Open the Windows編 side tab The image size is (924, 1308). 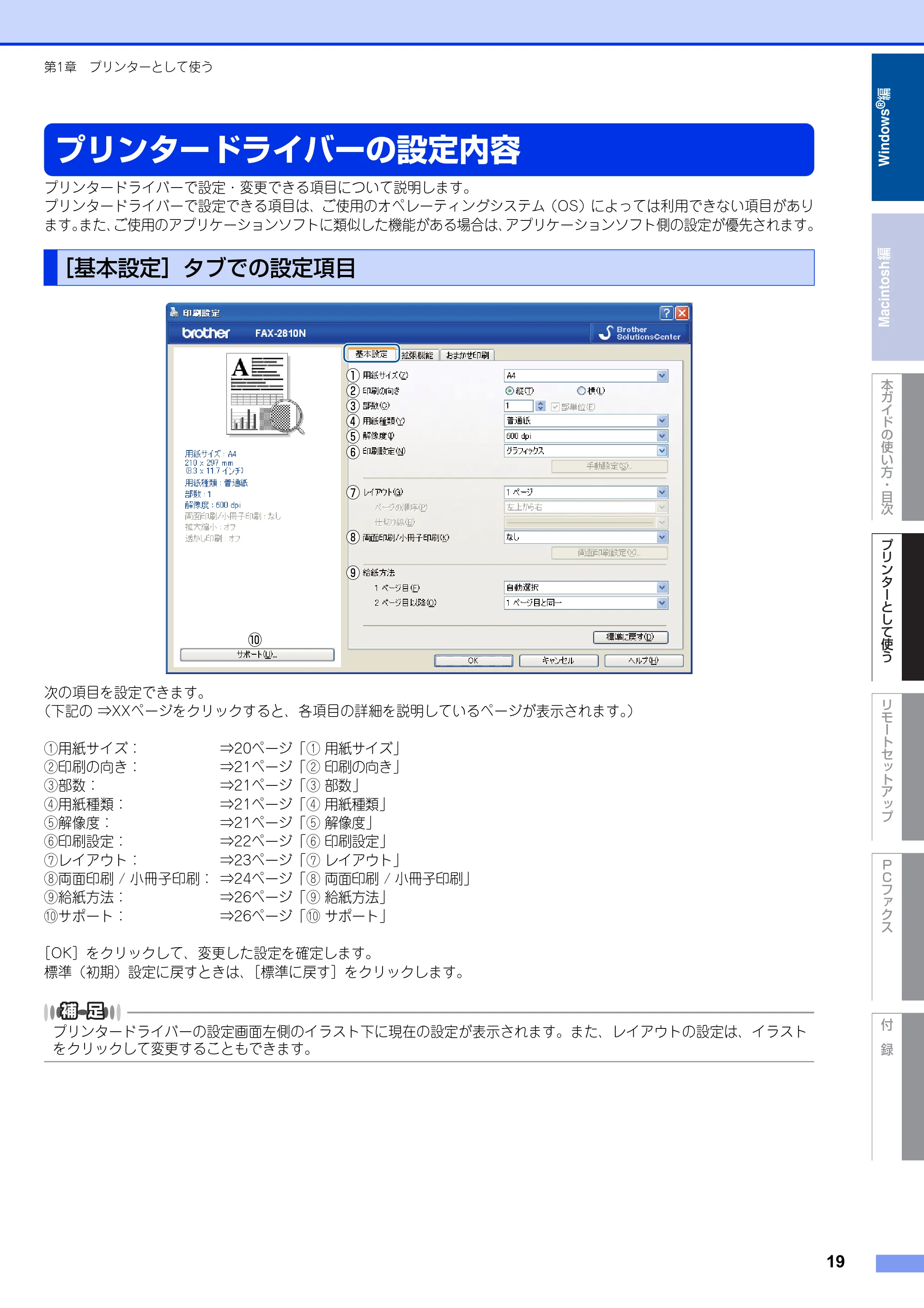[898, 127]
